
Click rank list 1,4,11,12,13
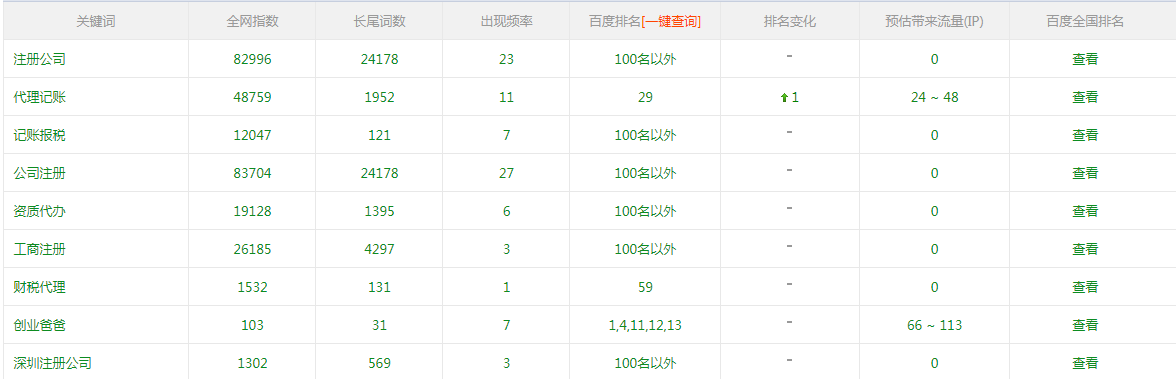[x=645, y=325]
